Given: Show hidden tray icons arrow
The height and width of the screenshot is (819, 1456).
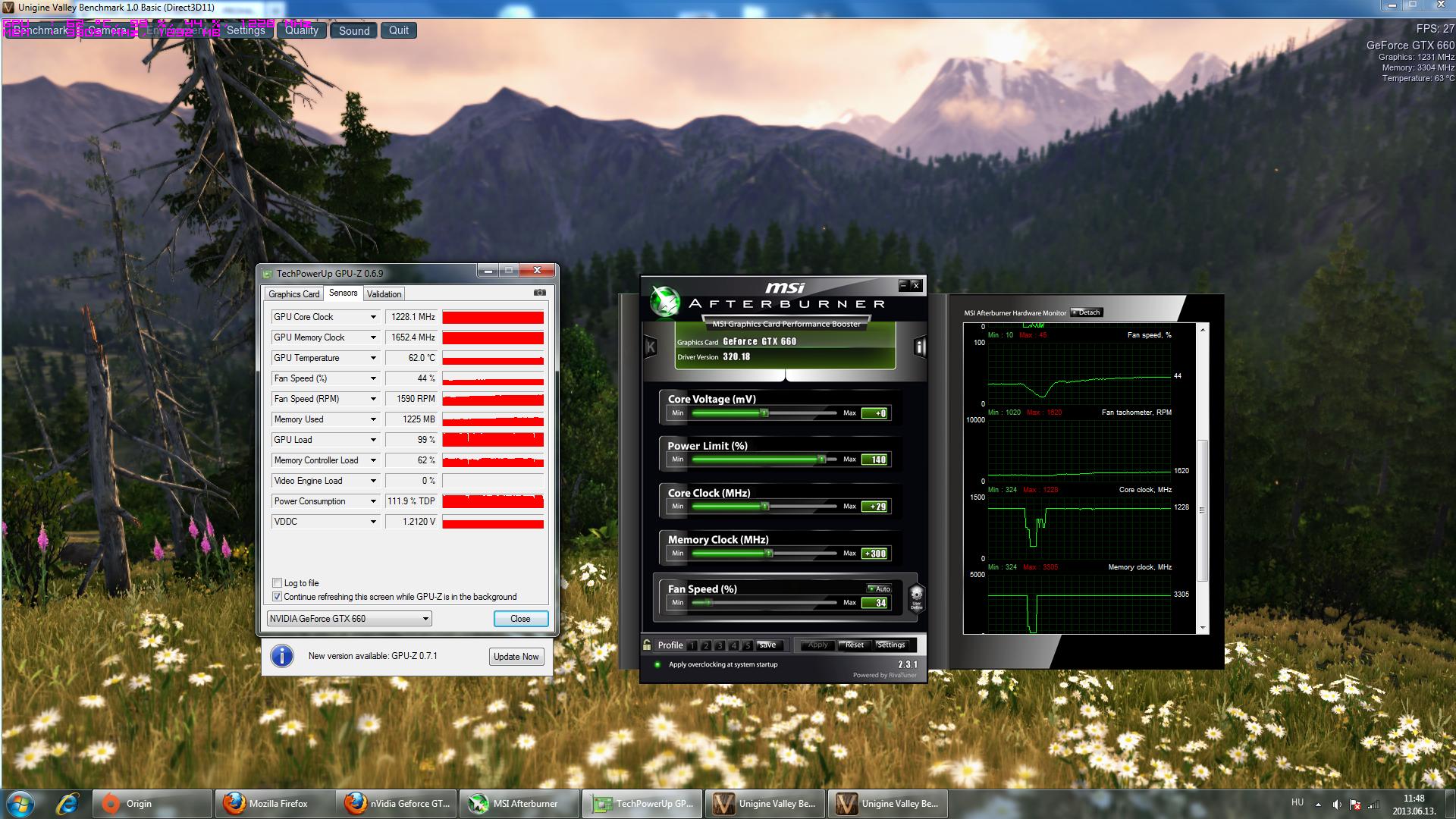Looking at the screenshot, I should click(1318, 804).
